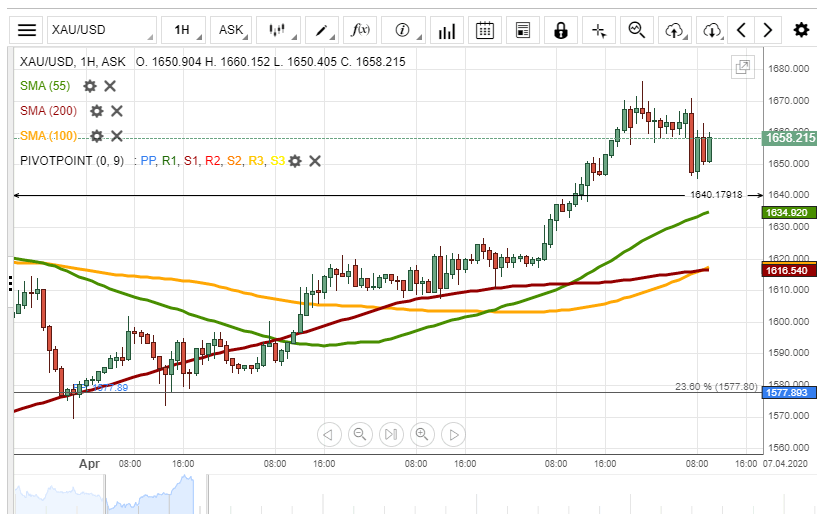The width and height of the screenshot is (825, 520).
Task: Expand the 1H timeframe selector
Action: tap(186, 30)
